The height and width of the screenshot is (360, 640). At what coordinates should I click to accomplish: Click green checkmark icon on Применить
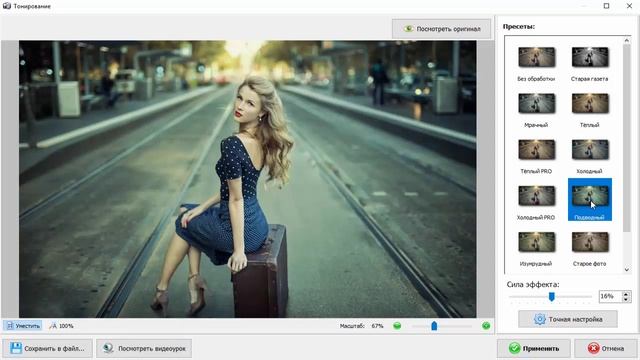tap(514, 348)
